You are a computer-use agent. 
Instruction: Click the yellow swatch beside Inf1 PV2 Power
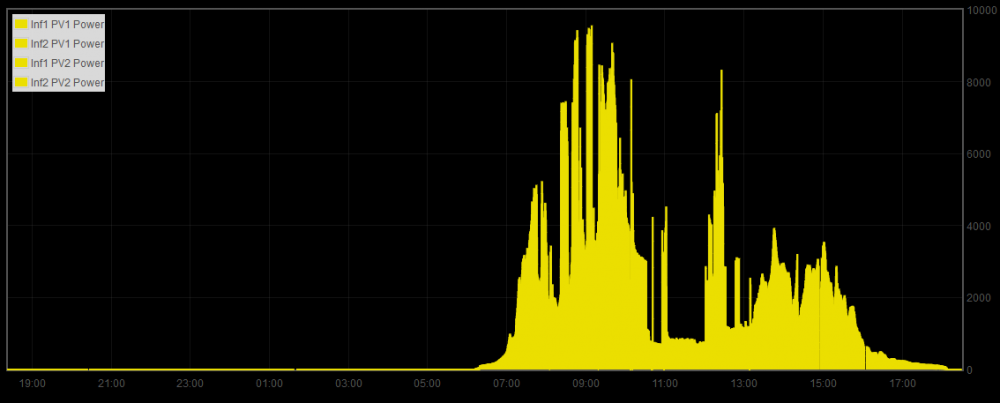(x=21, y=63)
